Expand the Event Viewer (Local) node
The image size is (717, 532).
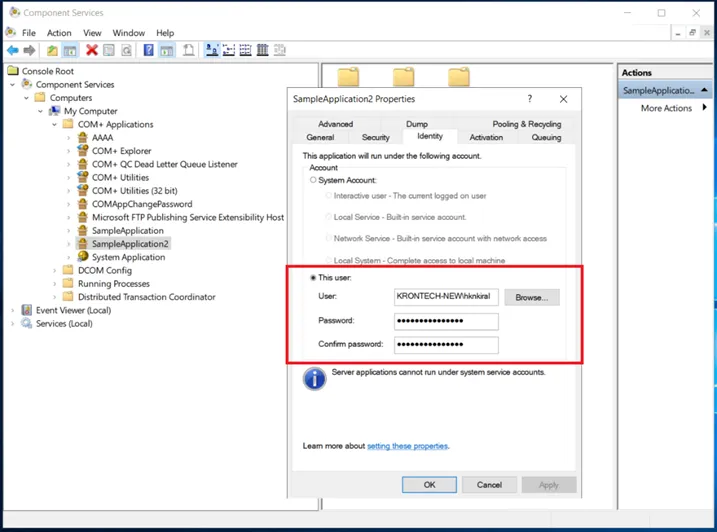point(12,310)
